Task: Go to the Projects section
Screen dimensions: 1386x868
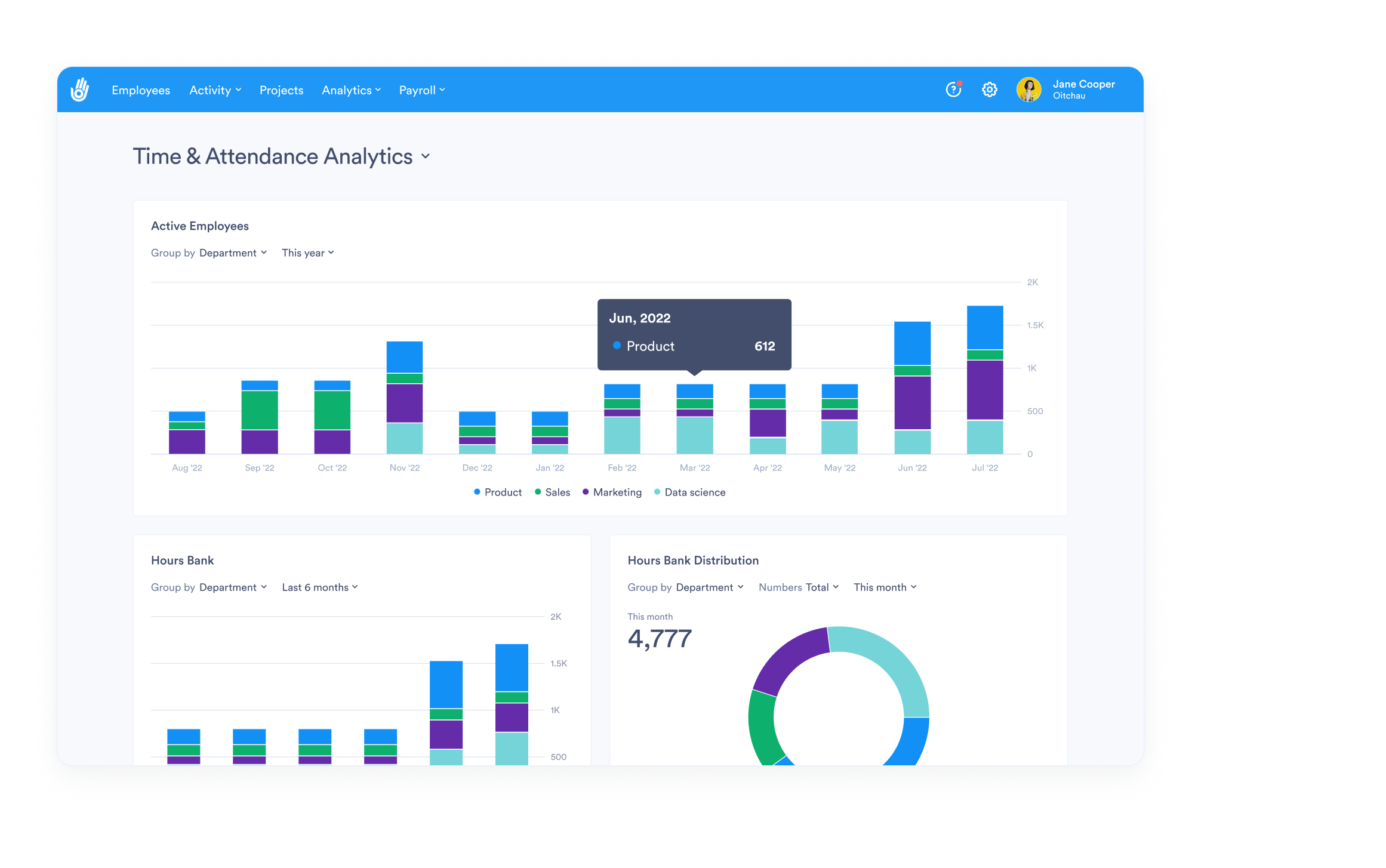Action: click(281, 90)
